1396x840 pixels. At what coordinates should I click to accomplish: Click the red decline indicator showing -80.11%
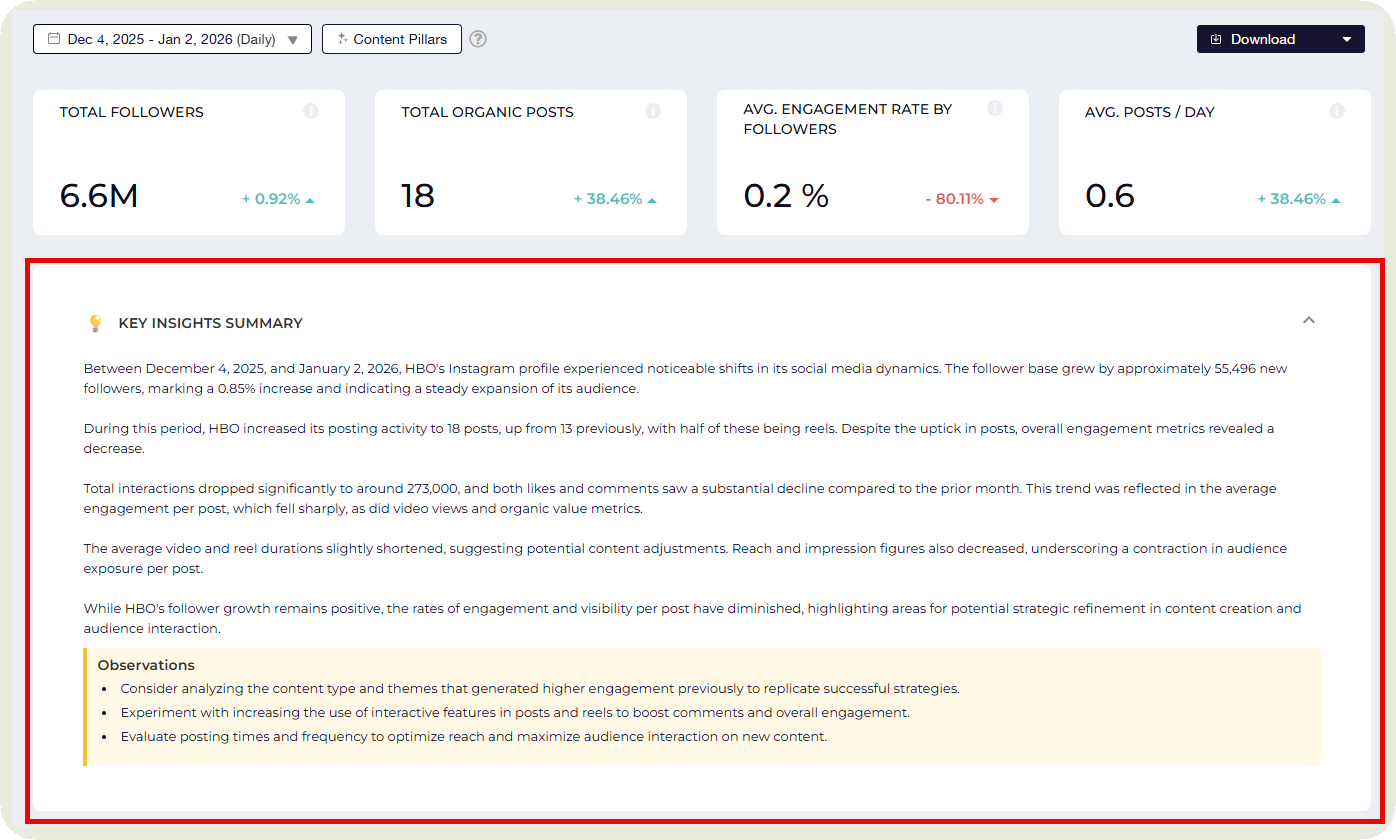[961, 200]
